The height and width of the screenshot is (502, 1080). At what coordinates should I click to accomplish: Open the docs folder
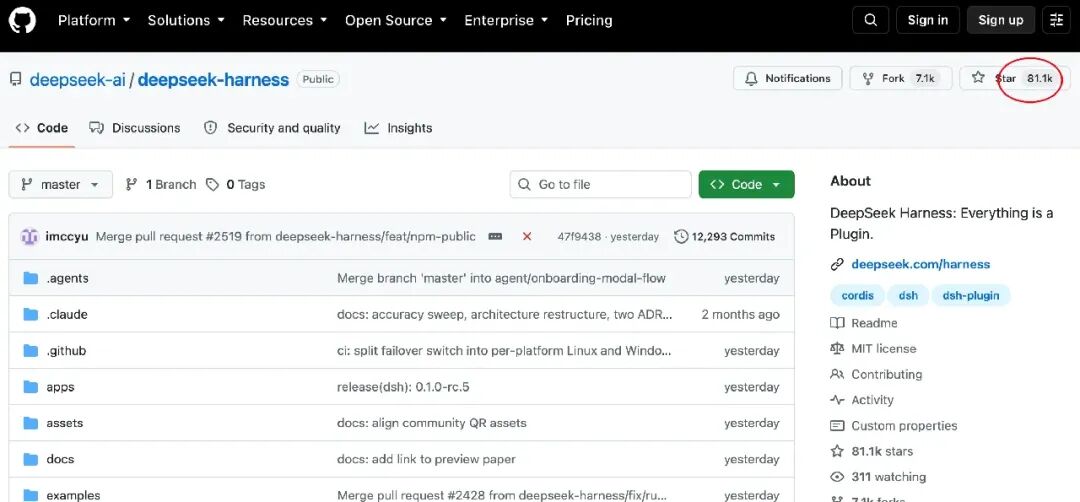pos(60,459)
